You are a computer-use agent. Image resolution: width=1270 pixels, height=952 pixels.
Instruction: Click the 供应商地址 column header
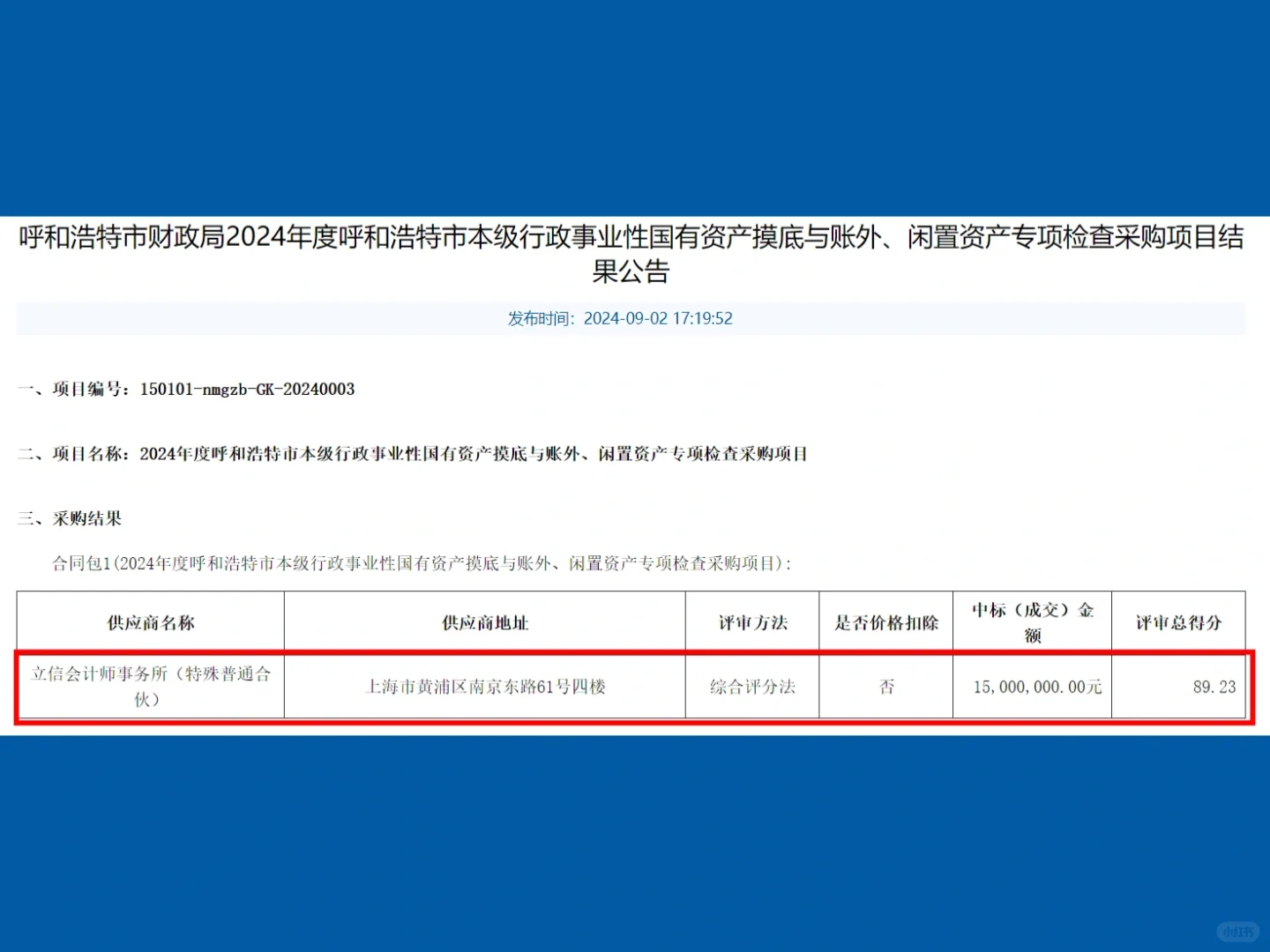(485, 622)
